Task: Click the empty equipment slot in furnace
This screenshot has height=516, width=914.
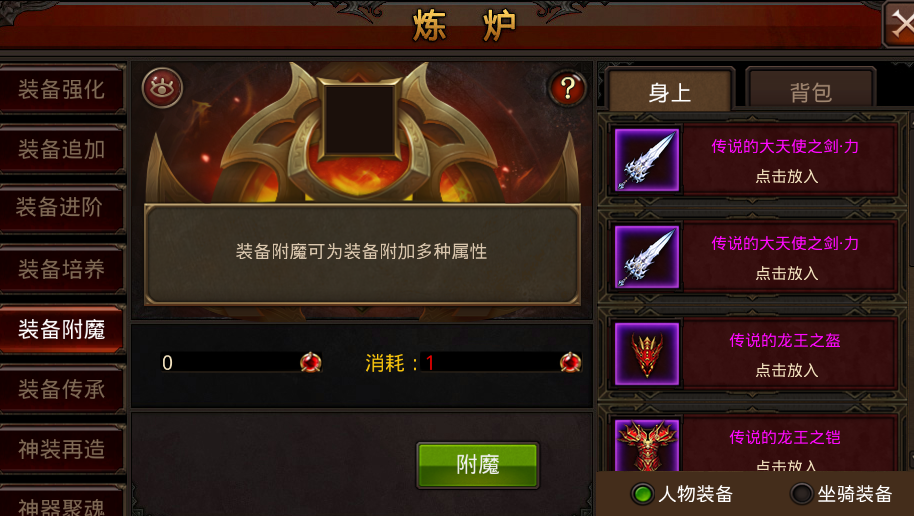Action: (x=359, y=119)
